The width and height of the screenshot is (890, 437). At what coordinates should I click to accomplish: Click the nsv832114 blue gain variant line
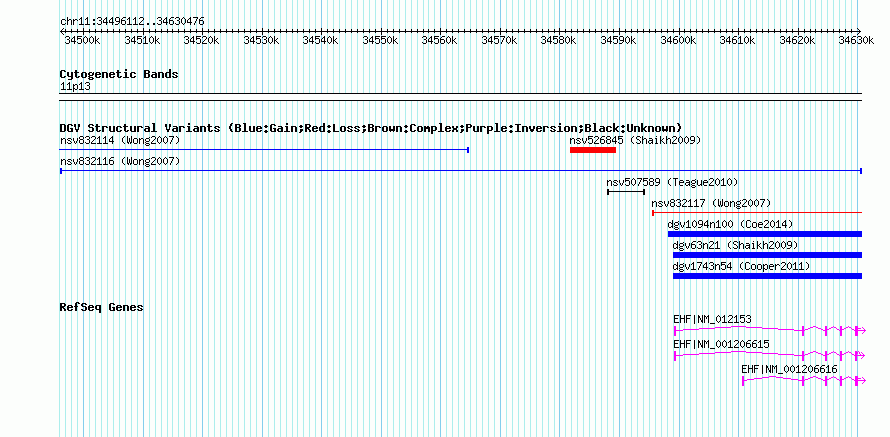coord(265,150)
